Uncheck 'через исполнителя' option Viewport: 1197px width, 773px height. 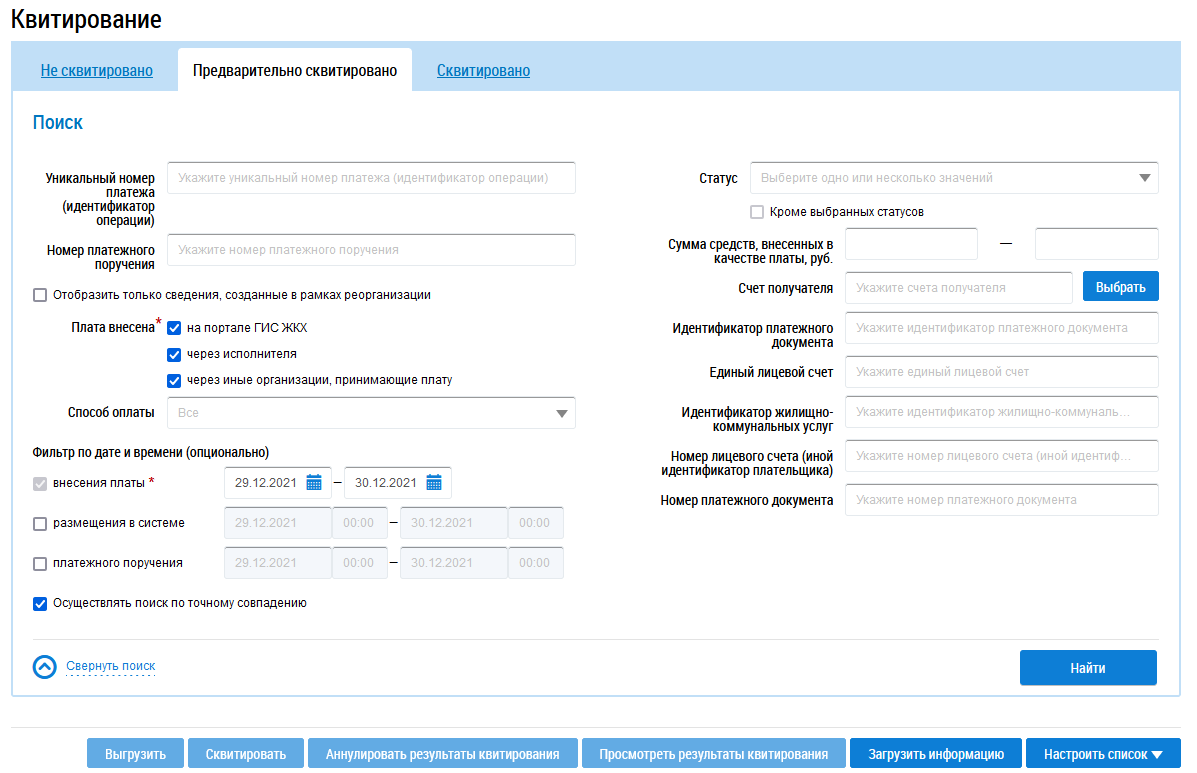174,354
